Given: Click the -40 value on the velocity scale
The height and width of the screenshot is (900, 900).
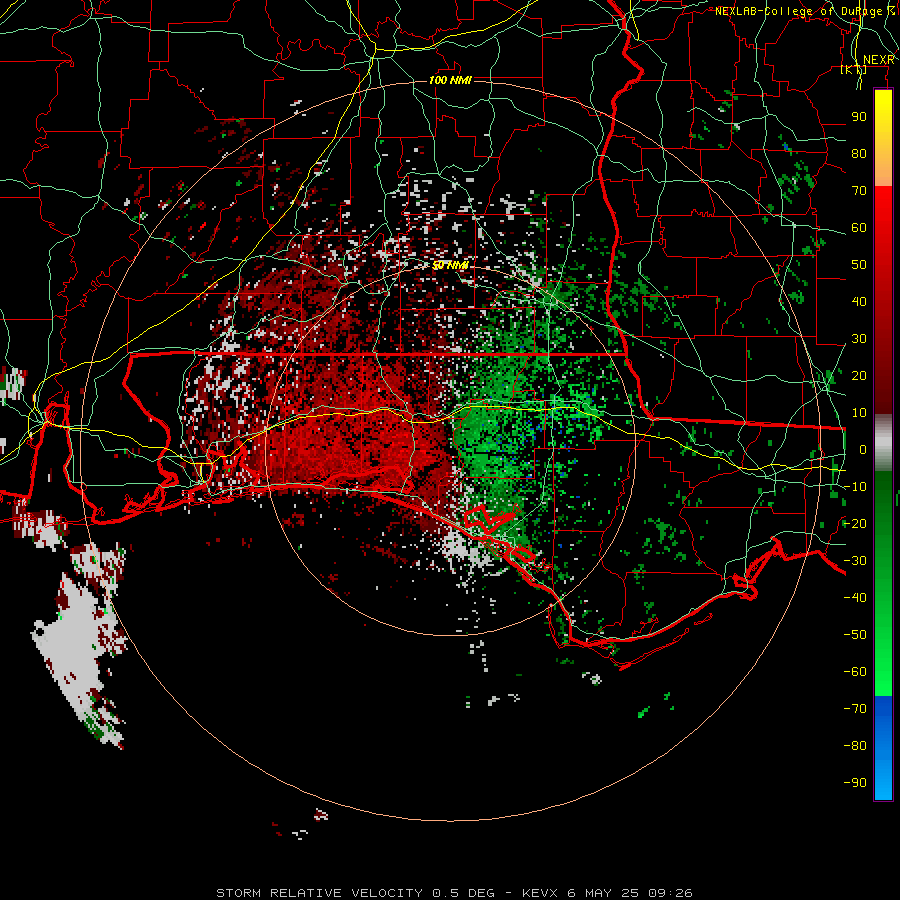Looking at the screenshot, I should 855,598.
